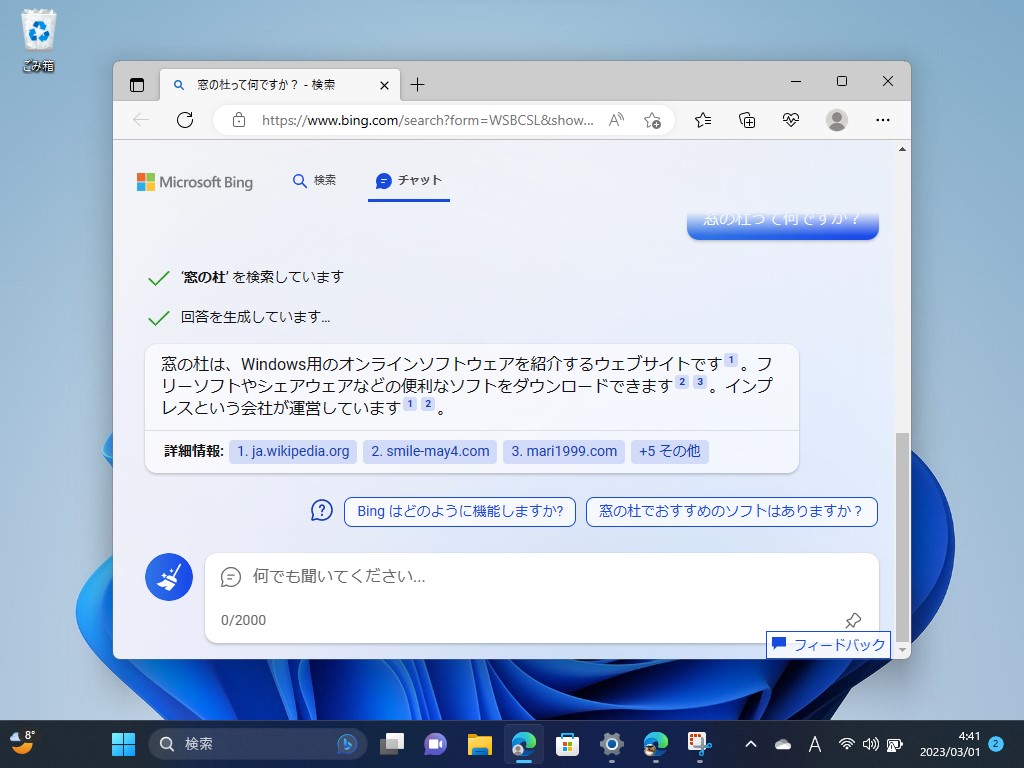Show hidden taskbar icons with the chevron
Image resolution: width=1024 pixels, height=768 pixels.
click(750, 744)
